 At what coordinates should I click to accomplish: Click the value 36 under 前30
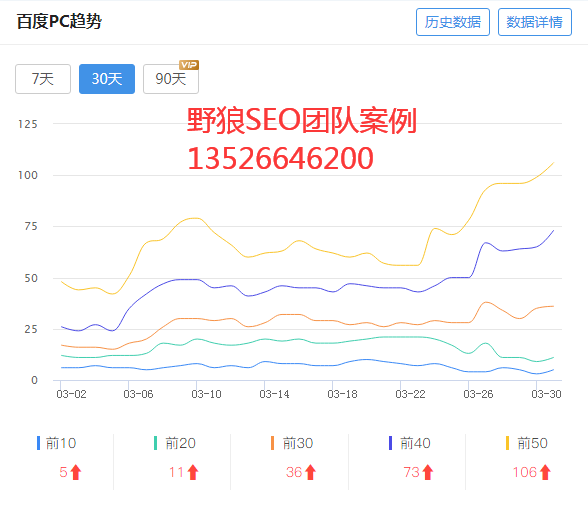(294, 472)
